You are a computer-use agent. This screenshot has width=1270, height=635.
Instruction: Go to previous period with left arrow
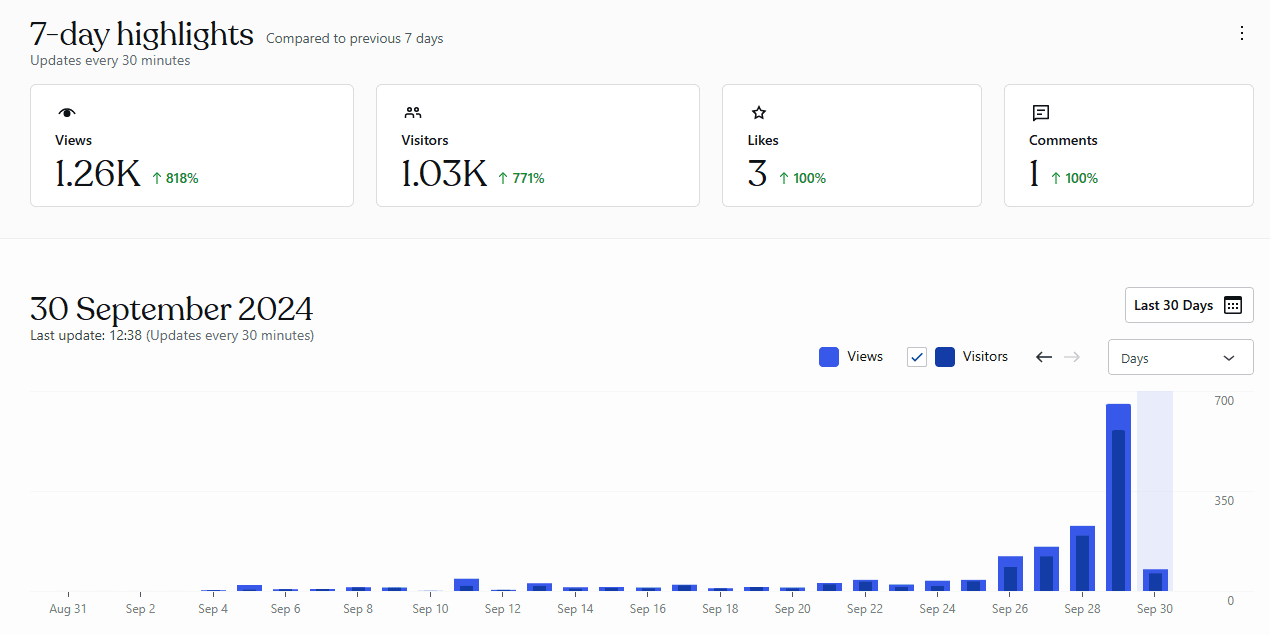(1044, 357)
